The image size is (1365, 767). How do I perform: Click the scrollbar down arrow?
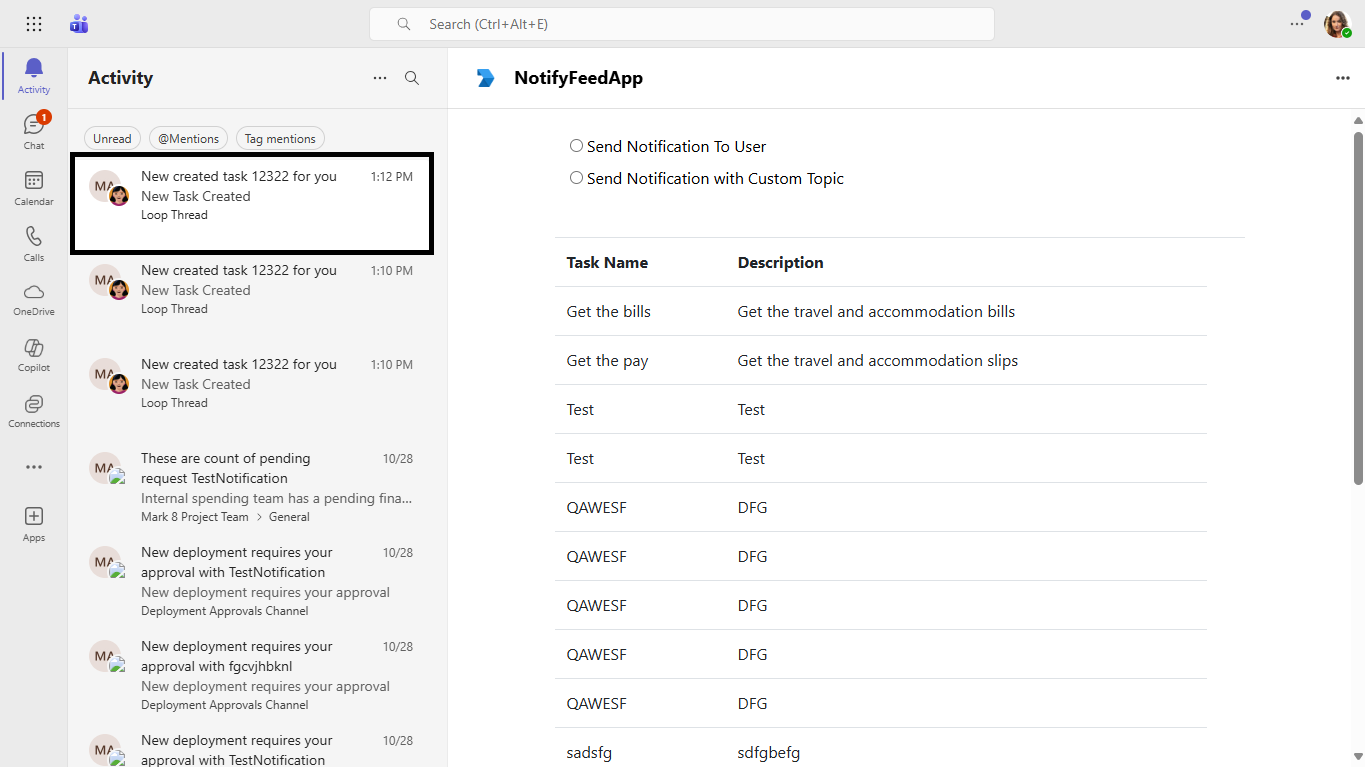(x=1358, y=757)
